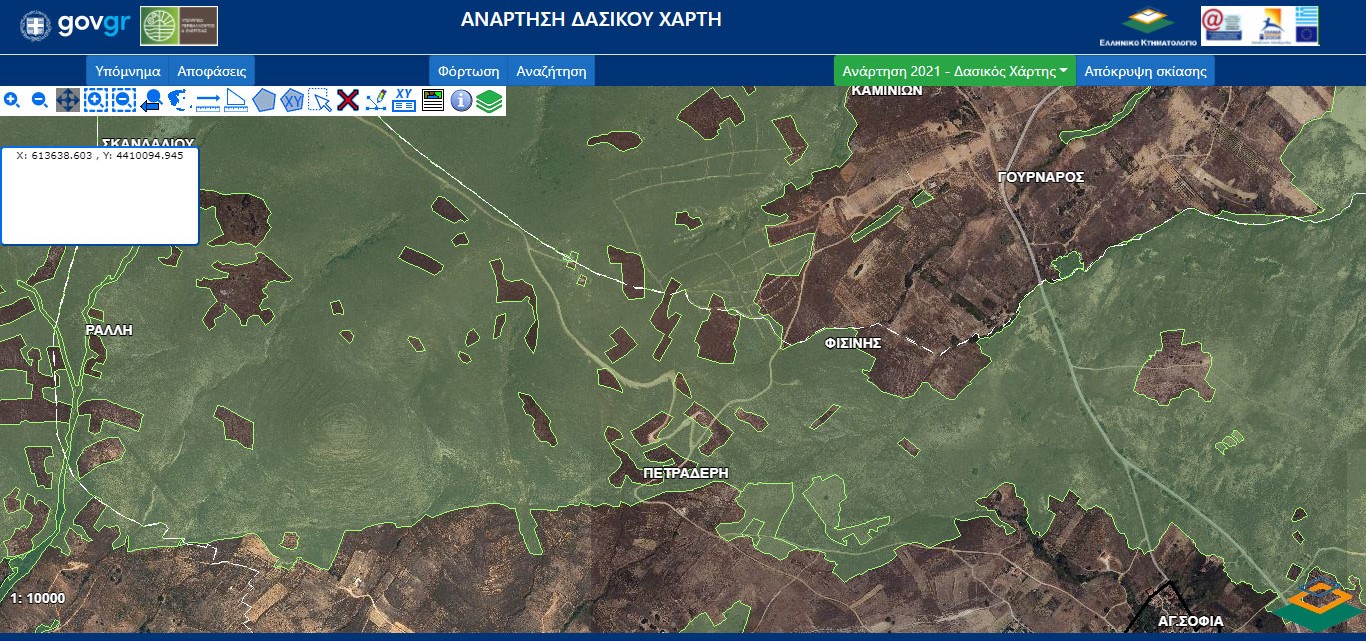Viewport: 1366px width, 641px height.
Task: Go back to previous map view
Action: tap(152, 100)
